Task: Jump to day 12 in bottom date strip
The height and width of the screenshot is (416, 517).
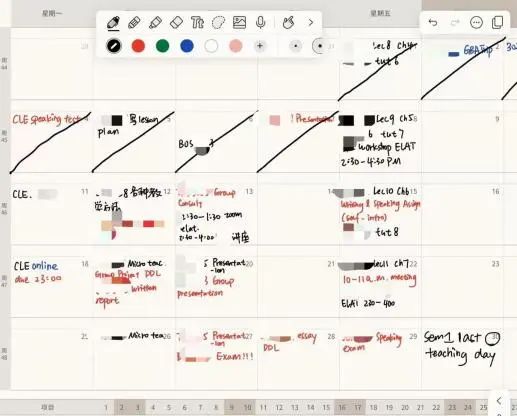Action: [279, 407]
